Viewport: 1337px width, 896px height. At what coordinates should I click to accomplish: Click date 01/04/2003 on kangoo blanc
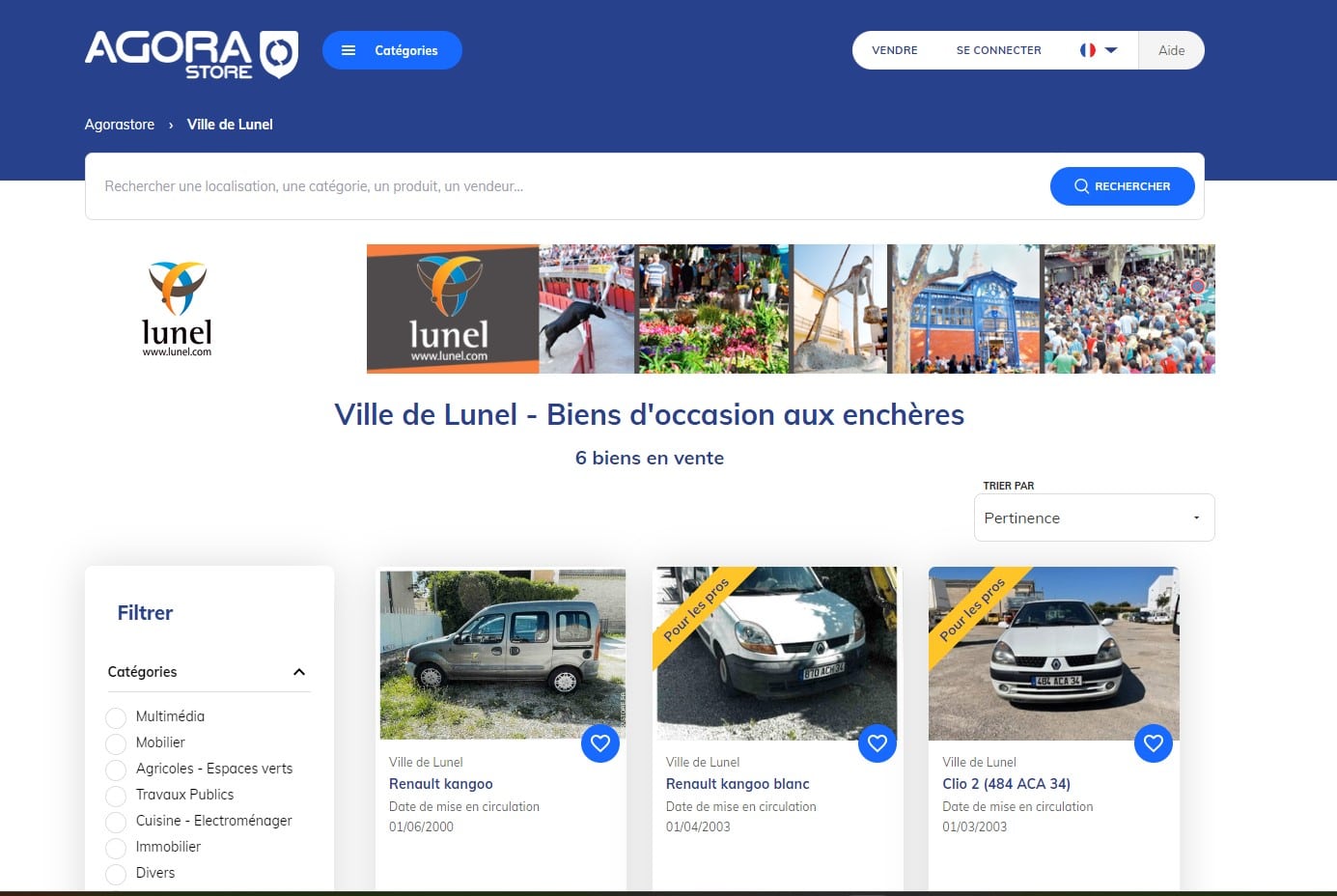tap(698, 826)
